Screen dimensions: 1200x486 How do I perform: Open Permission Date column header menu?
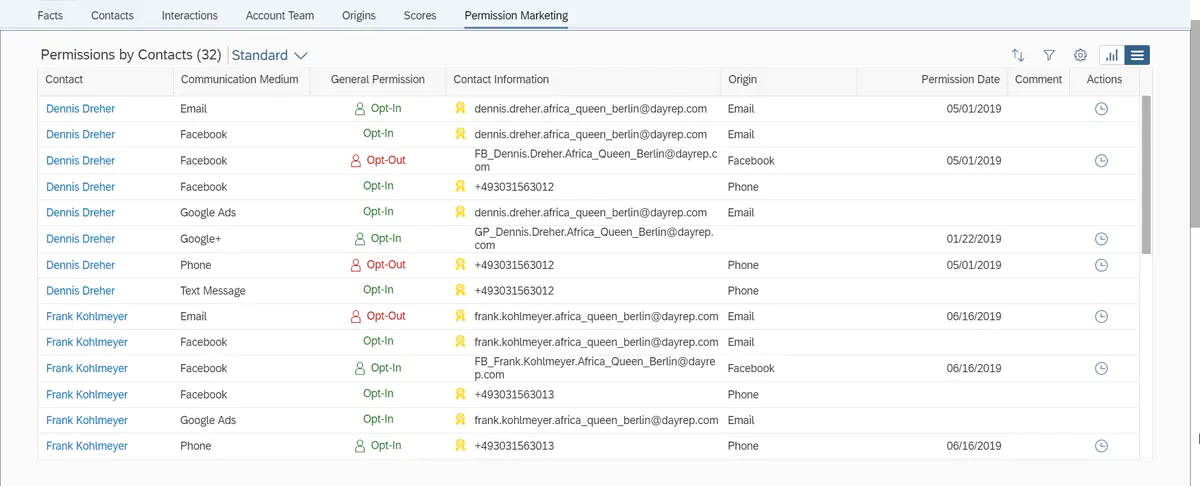tap(960, 80)
